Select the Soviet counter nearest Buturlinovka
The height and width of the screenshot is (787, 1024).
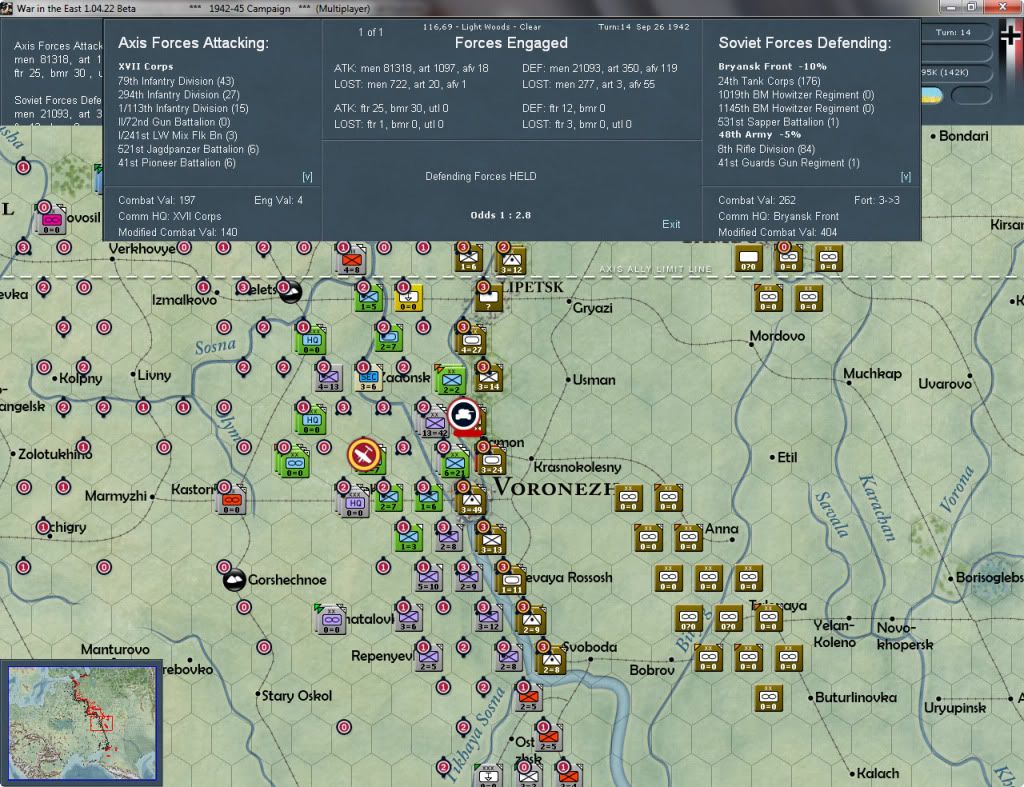pos(769,698)
